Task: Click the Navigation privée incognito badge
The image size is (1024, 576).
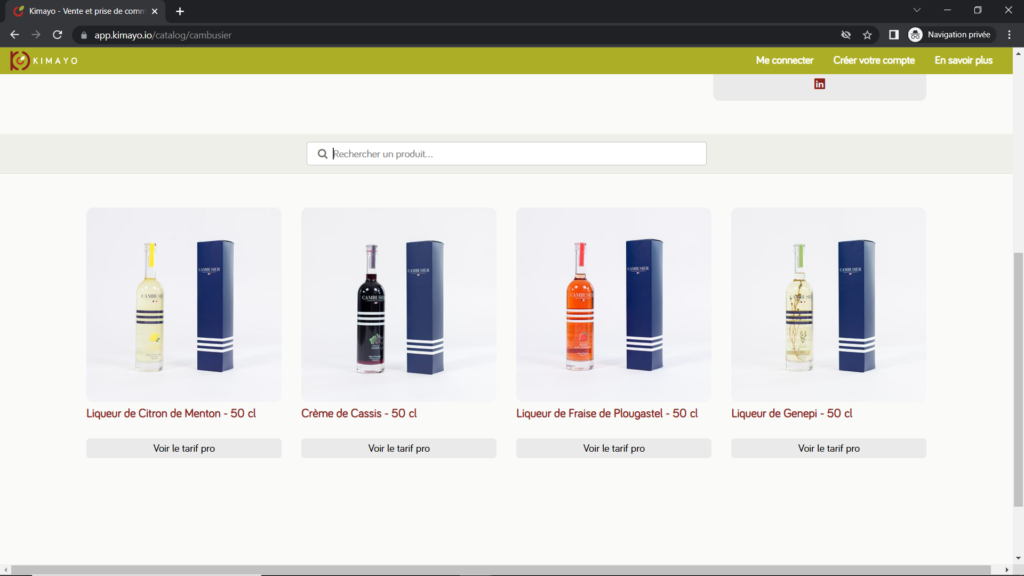Action: coord(950,35)
